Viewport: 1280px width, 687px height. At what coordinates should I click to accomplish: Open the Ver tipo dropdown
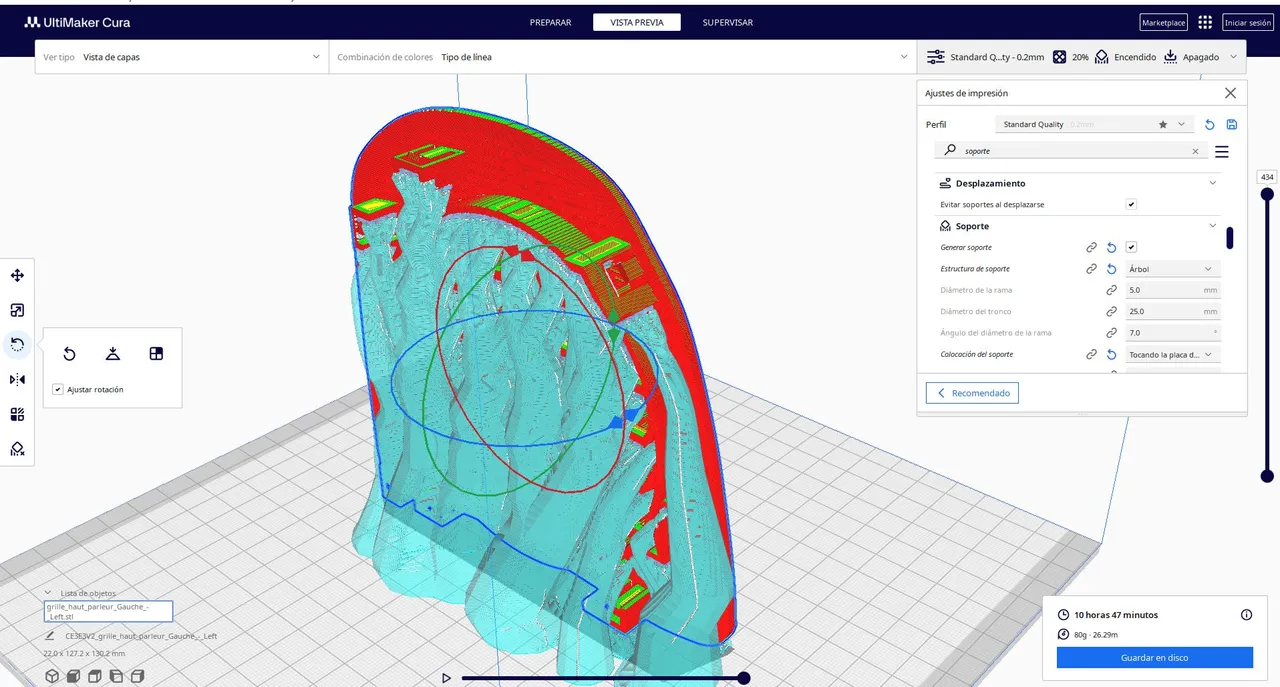(x=182, y=57)
